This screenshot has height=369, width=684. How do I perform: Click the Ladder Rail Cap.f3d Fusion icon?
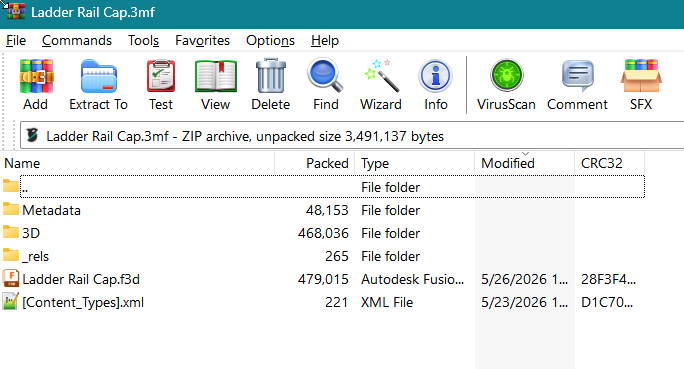[11, 278]
